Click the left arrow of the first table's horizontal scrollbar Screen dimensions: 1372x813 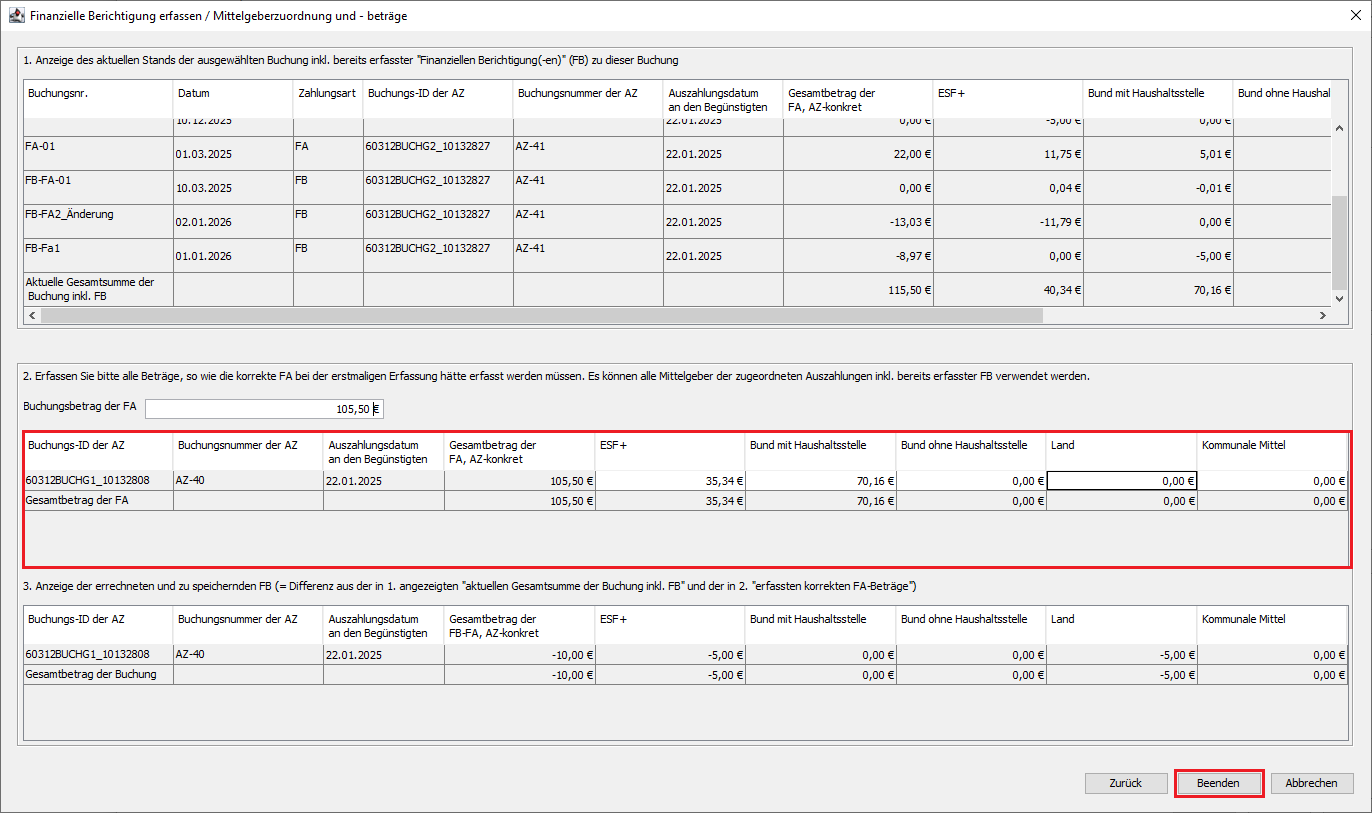tap(31, 316)
